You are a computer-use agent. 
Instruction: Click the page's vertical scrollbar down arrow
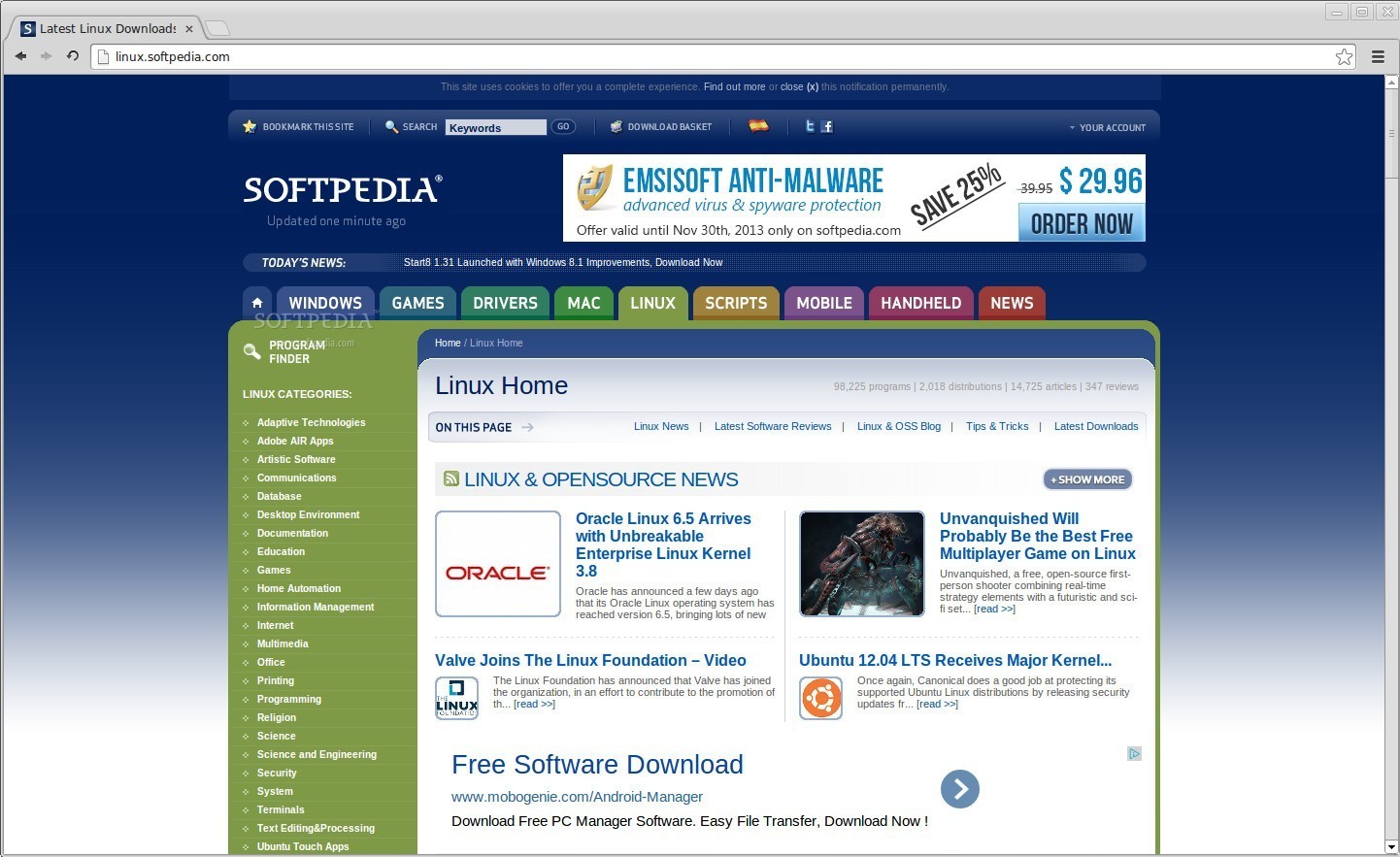(1391, 847)
